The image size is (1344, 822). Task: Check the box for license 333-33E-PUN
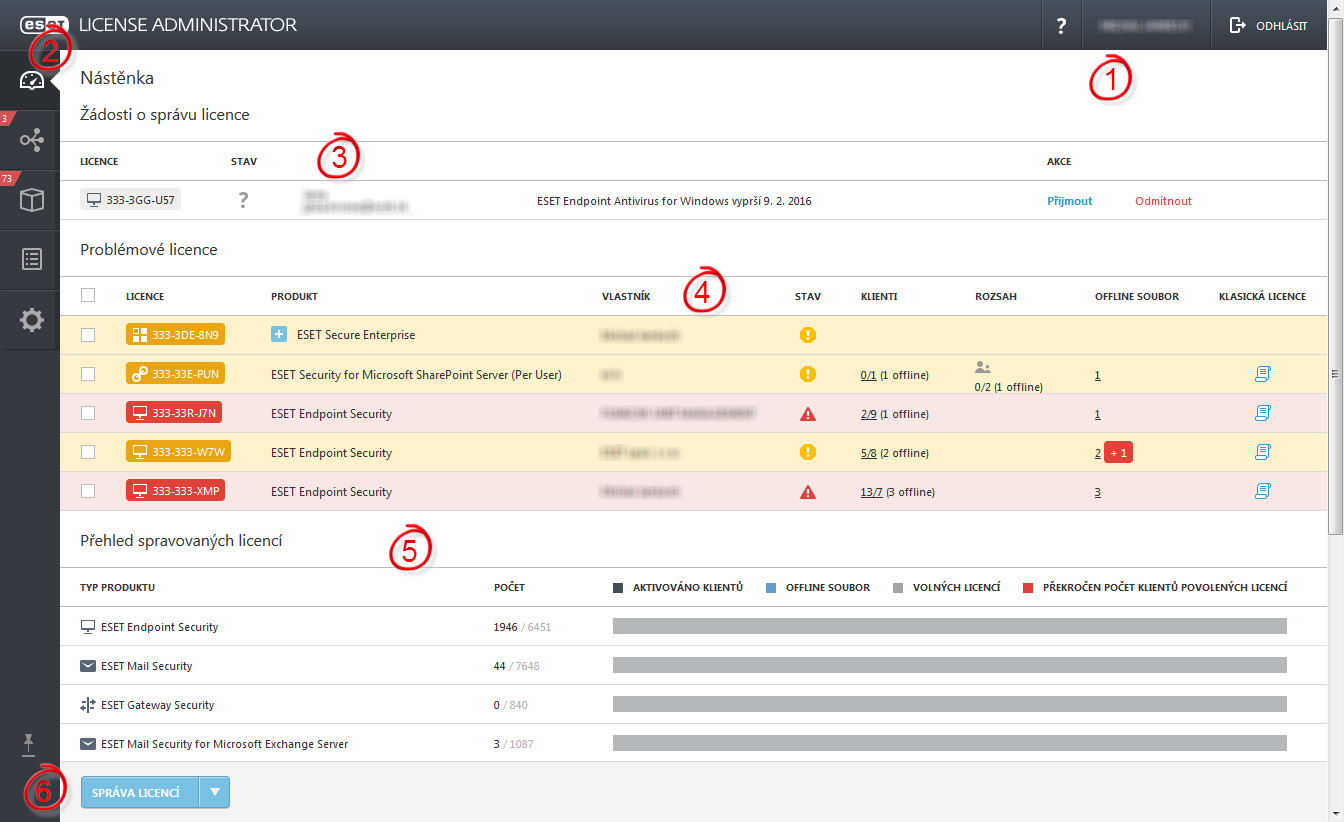[x=88, y=374]
